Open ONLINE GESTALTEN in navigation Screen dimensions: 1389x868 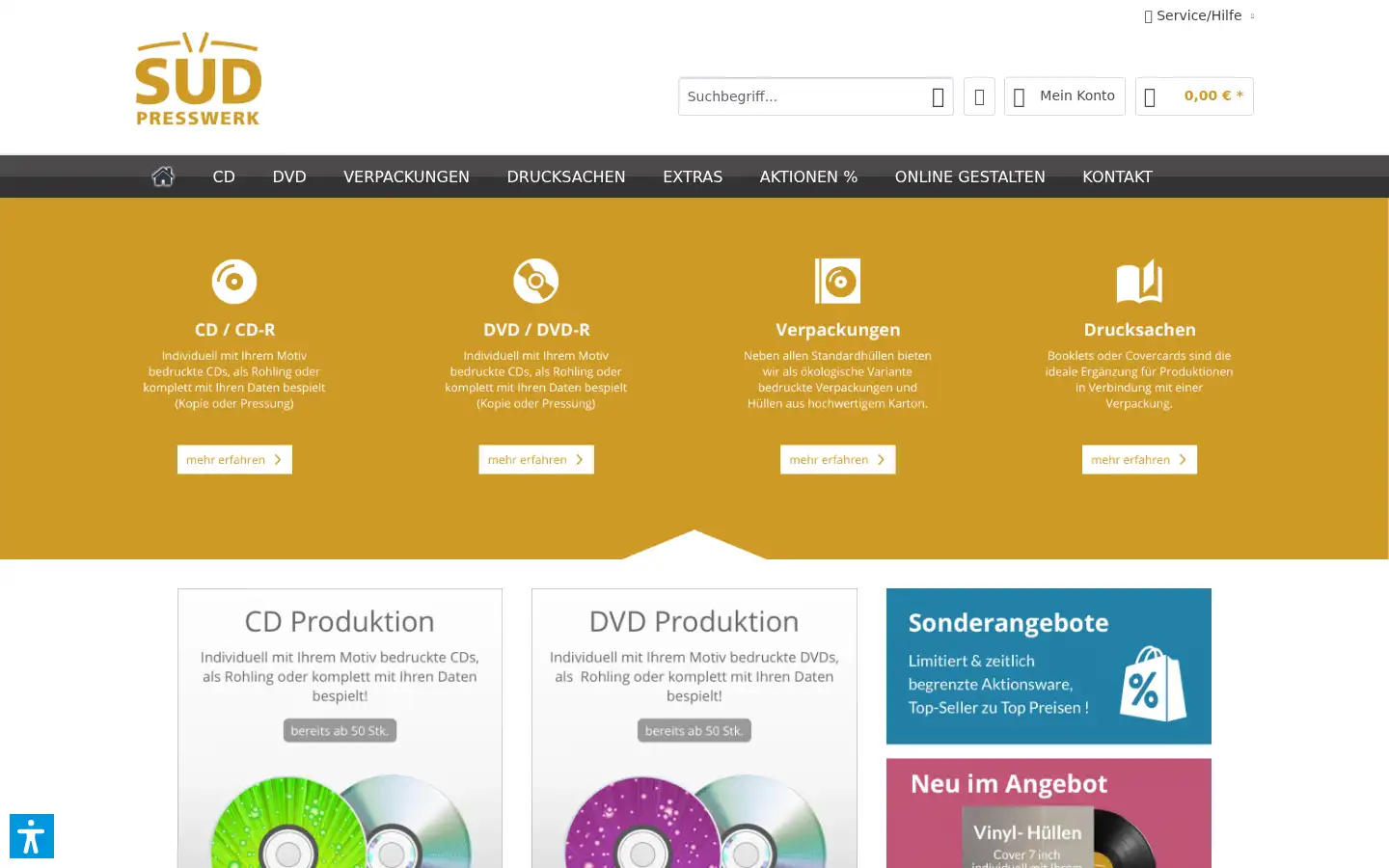pos(969,176)
